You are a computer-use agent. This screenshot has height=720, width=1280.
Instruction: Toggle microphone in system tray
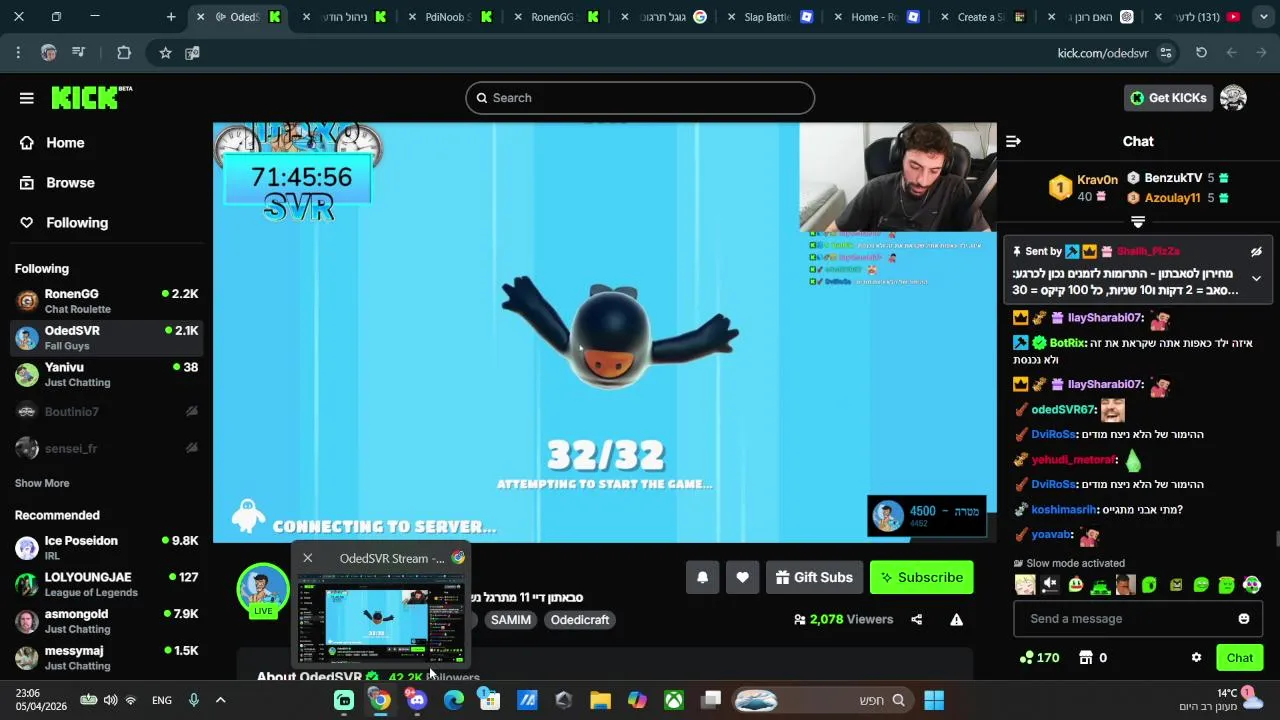pos(194,700)
